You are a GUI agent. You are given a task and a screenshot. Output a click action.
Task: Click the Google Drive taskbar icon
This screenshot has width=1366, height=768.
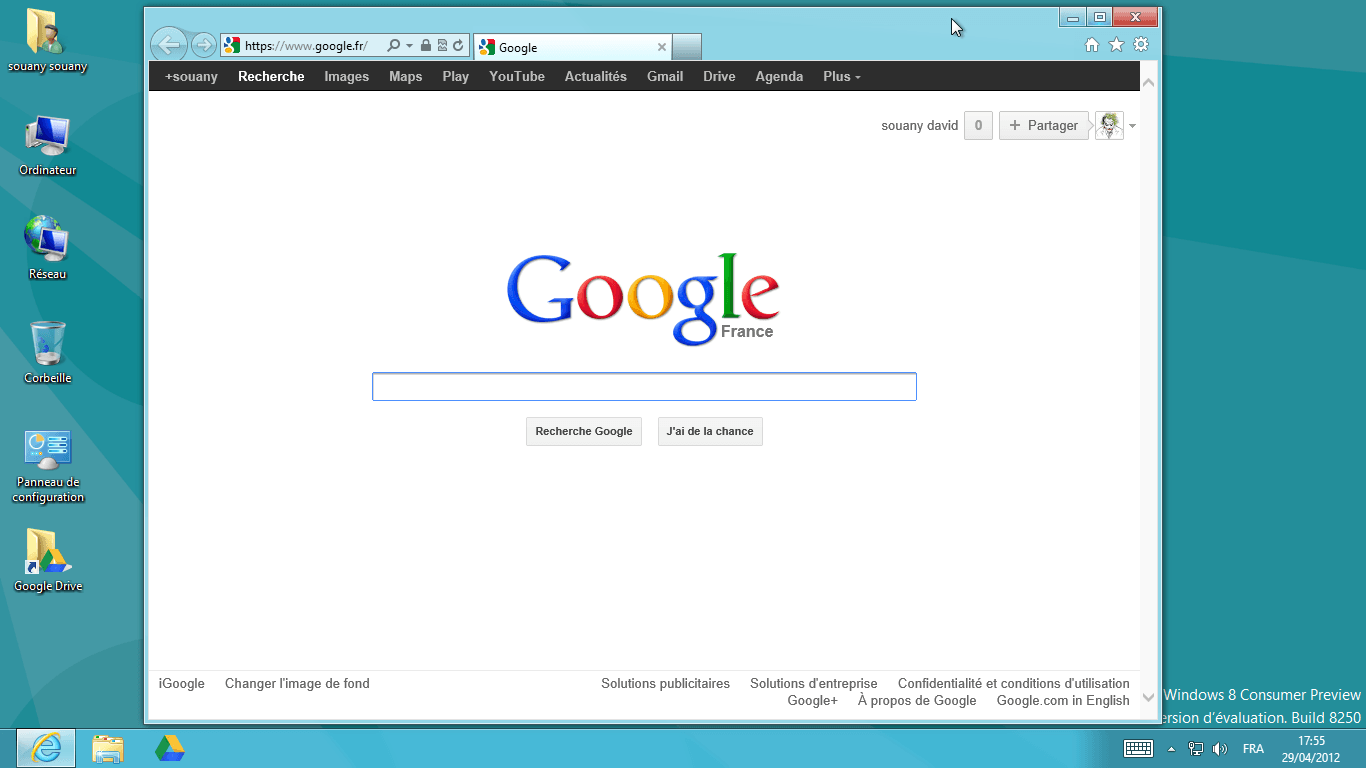point(169,748)
